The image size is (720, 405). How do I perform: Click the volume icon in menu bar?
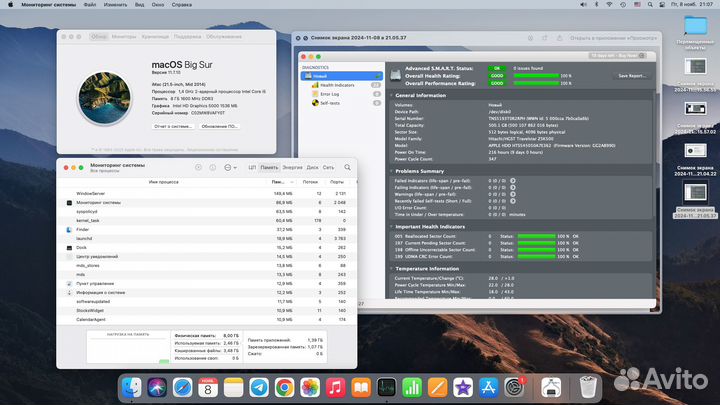coord(583,5)
